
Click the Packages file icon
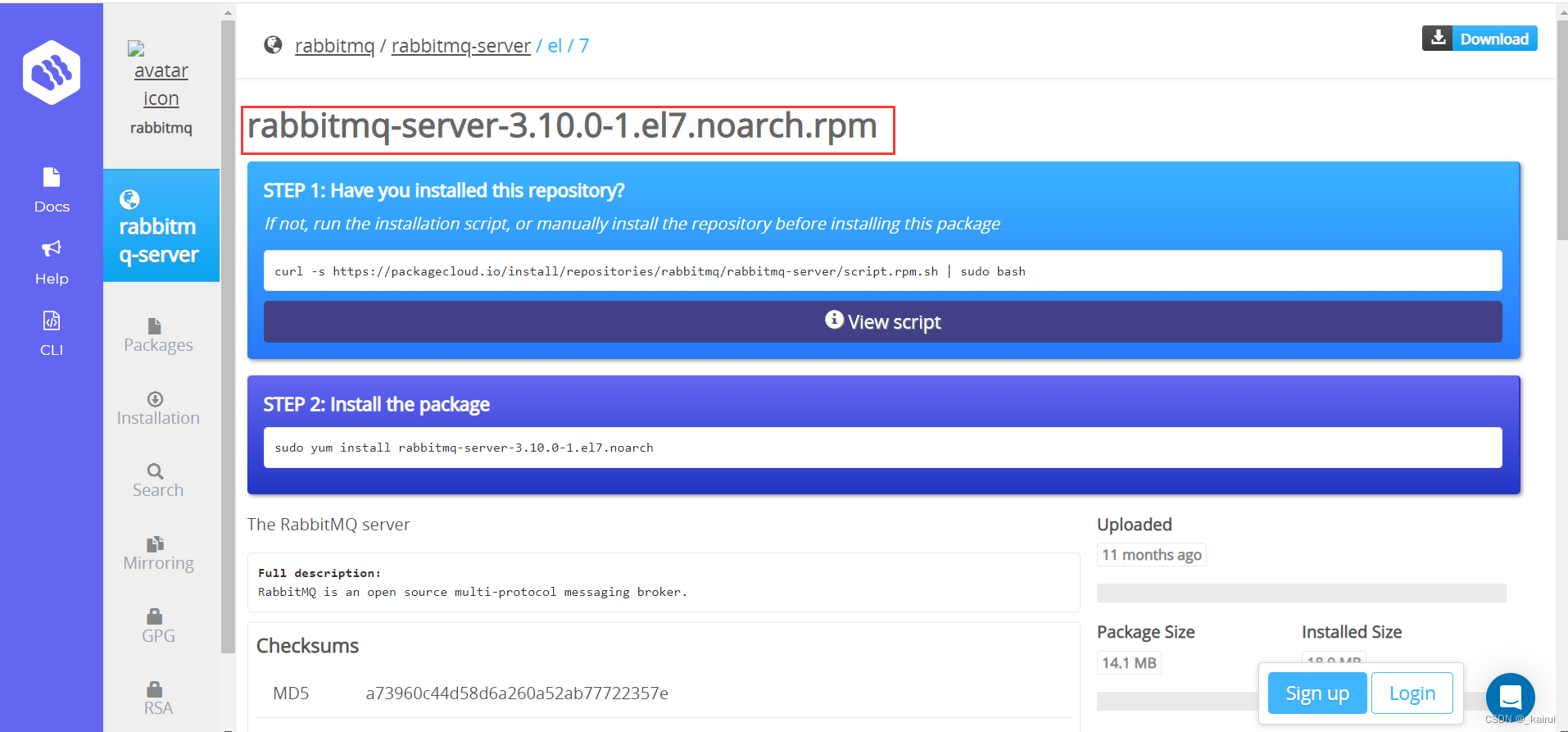pos(154,325)
